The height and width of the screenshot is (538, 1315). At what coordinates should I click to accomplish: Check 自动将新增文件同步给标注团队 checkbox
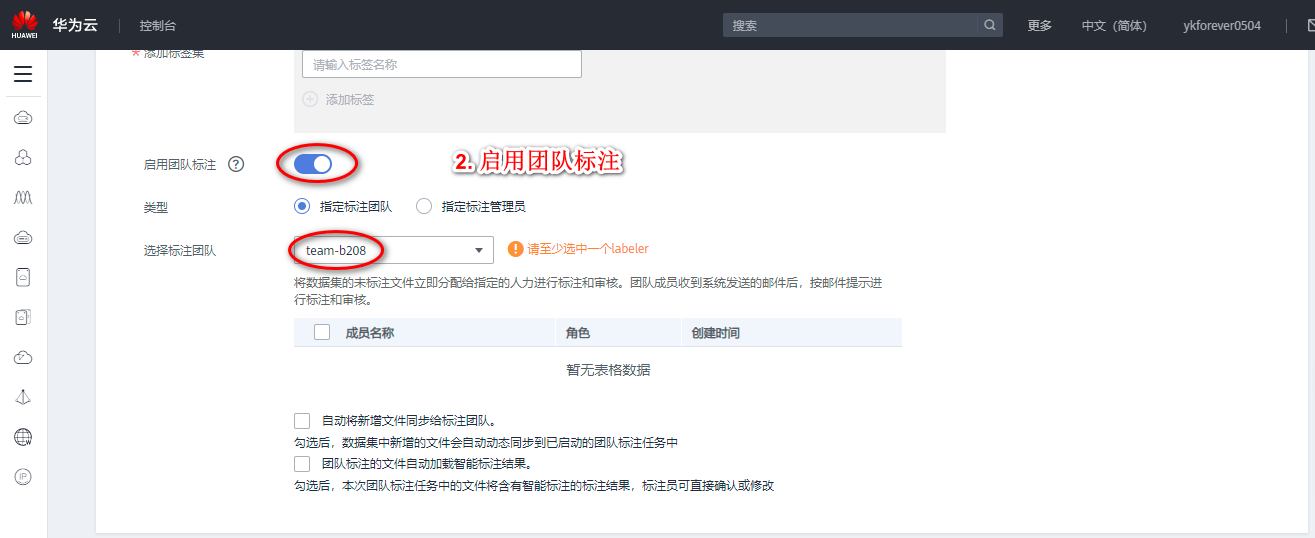(x=302, y=421)
